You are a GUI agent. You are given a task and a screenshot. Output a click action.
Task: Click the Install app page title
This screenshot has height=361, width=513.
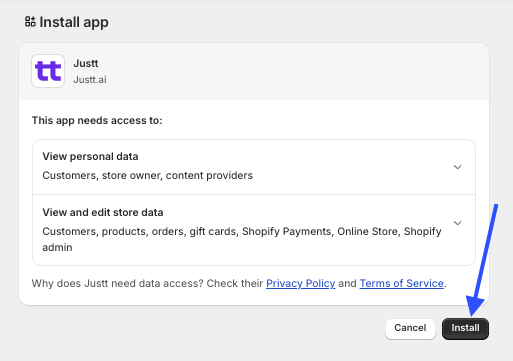click(74, 22)
